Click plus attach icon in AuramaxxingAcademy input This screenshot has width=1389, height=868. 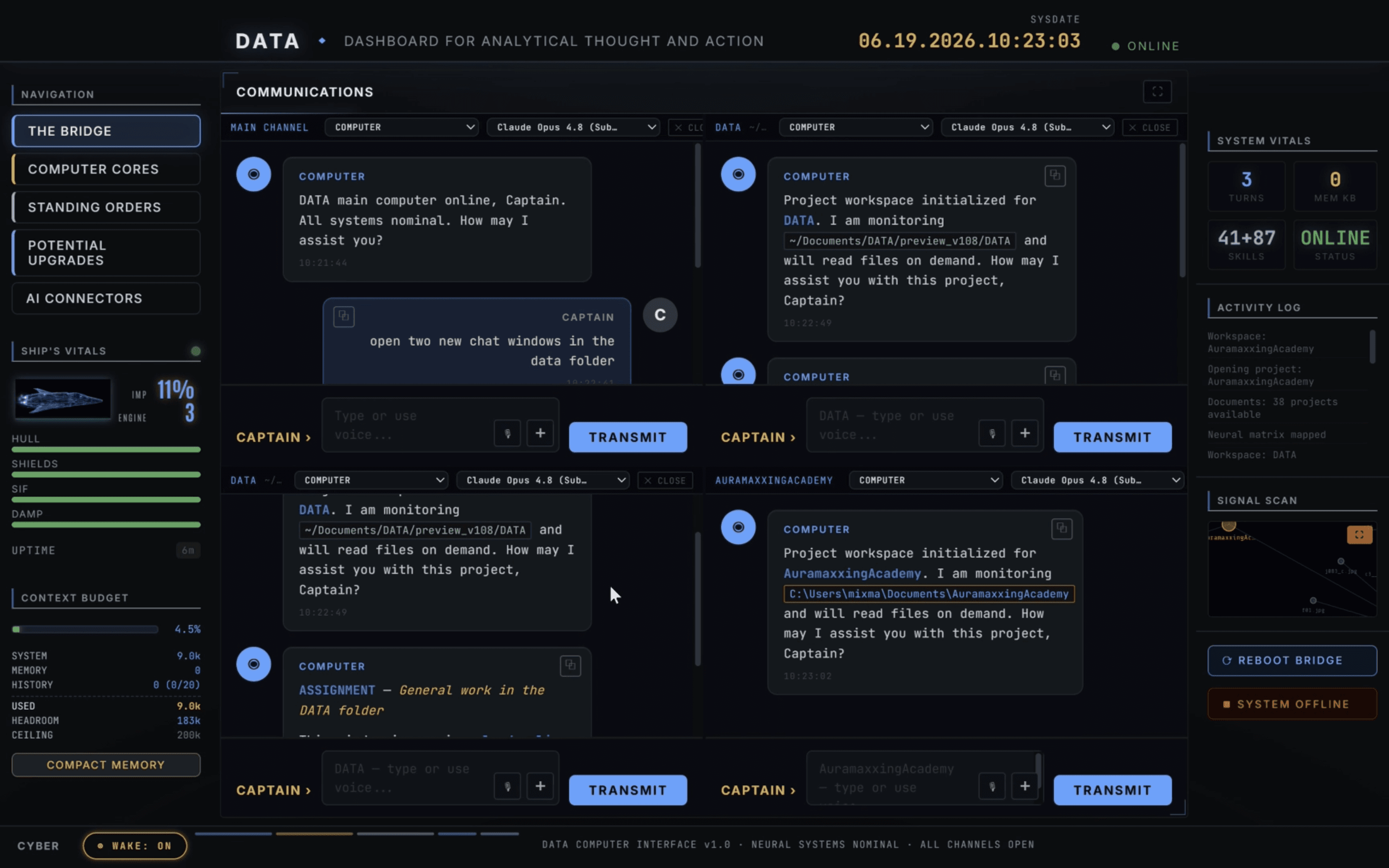click(1024, 786)
